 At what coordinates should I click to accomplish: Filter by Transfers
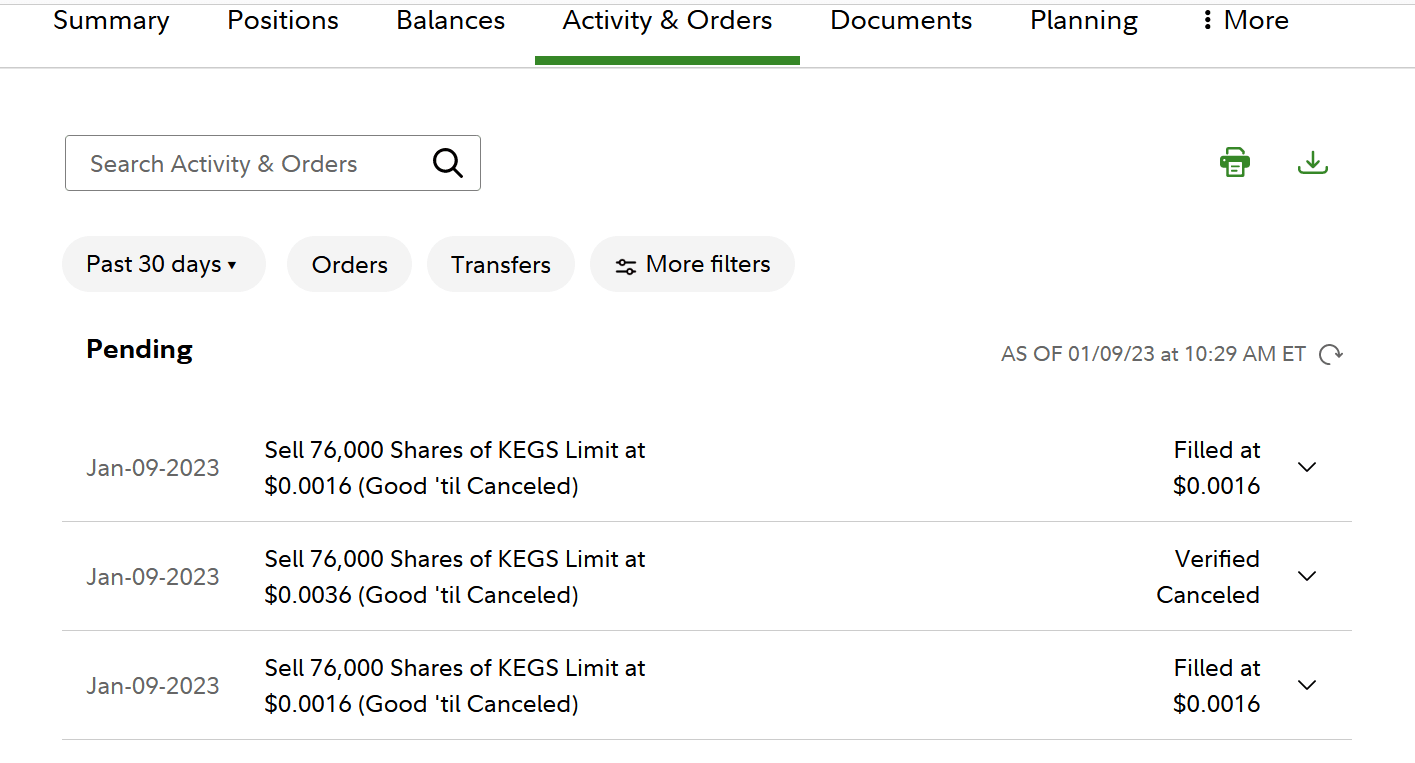[501, 265]
